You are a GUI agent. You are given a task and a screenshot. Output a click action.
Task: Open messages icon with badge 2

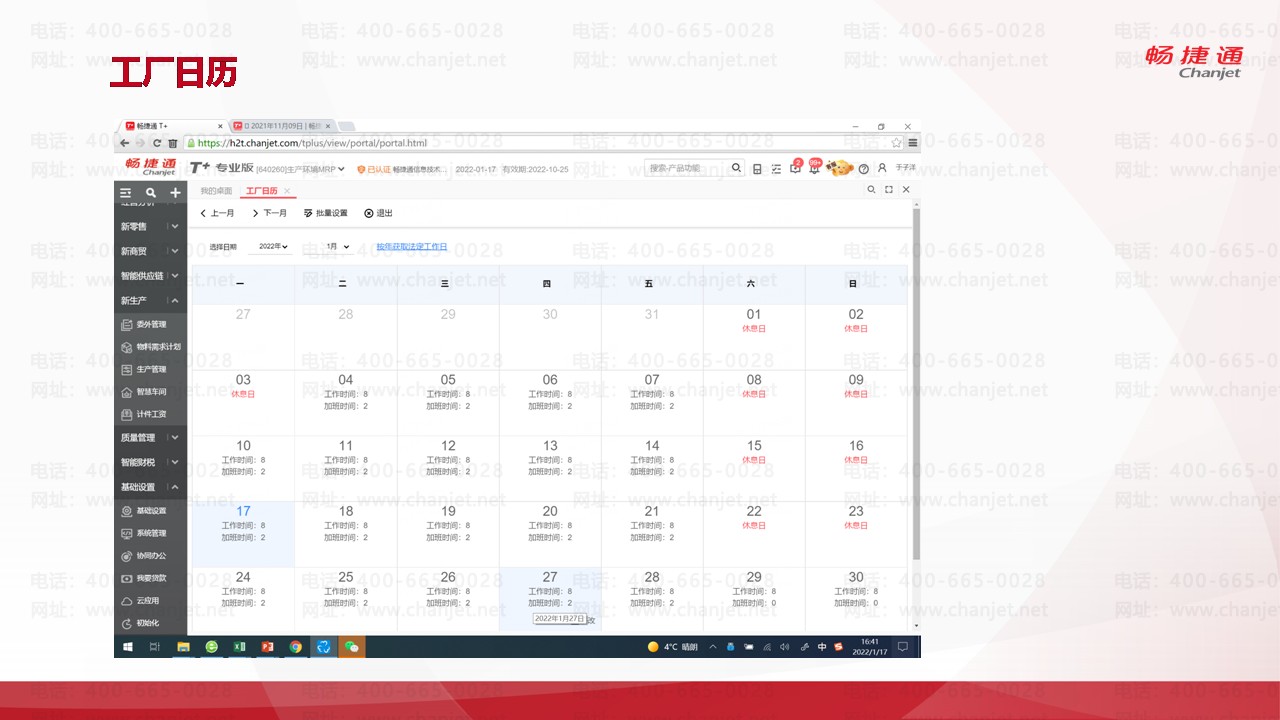coord(795,168)
